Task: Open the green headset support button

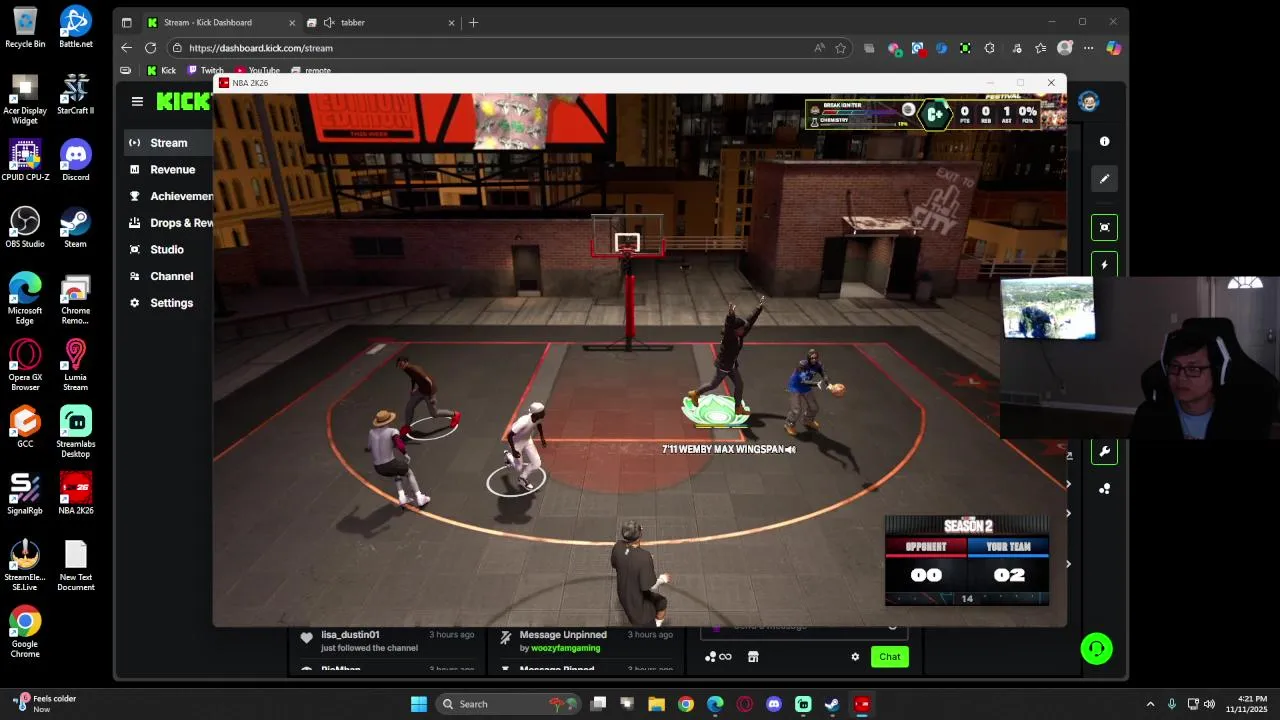Action: (1096, 649)
